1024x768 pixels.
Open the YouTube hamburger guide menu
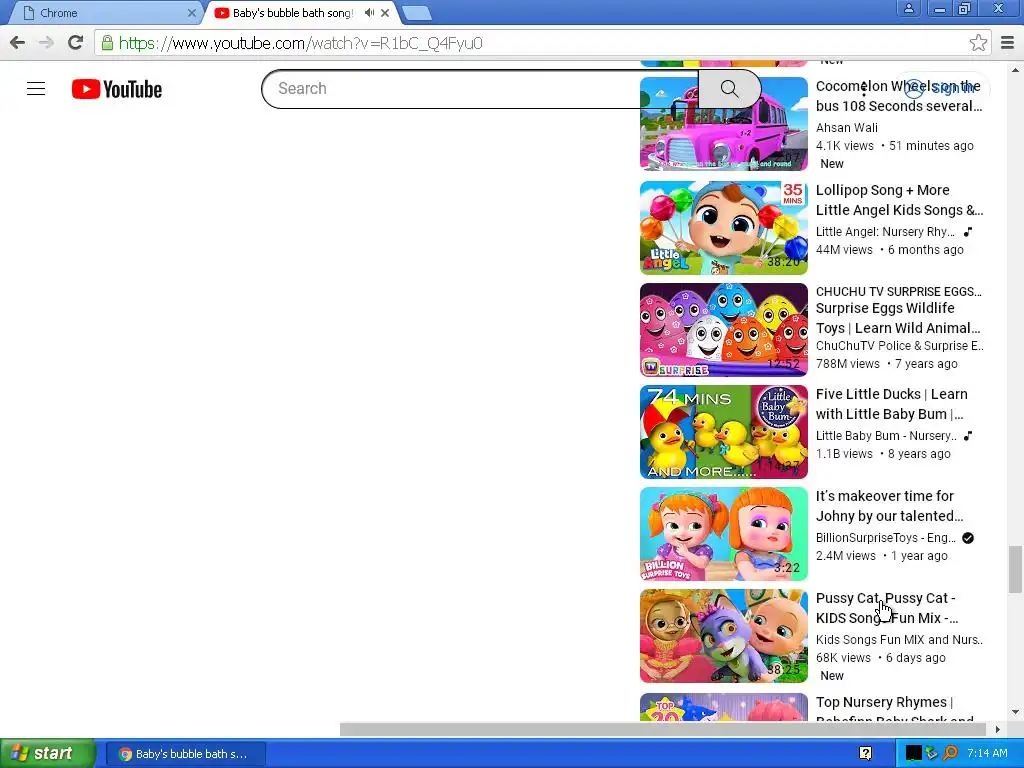[x=36, y=89]
